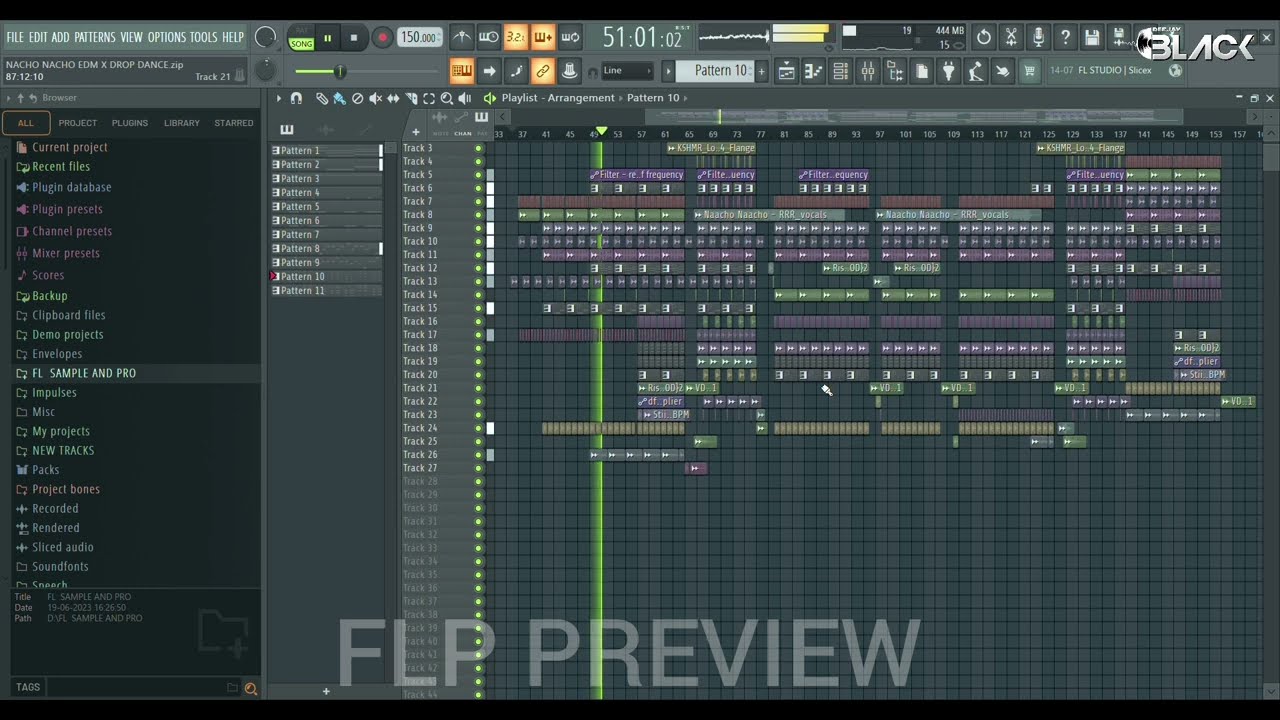Toggle the loop recording button
This screenshot has width=1280, height=720.
(x=570, y=37)
